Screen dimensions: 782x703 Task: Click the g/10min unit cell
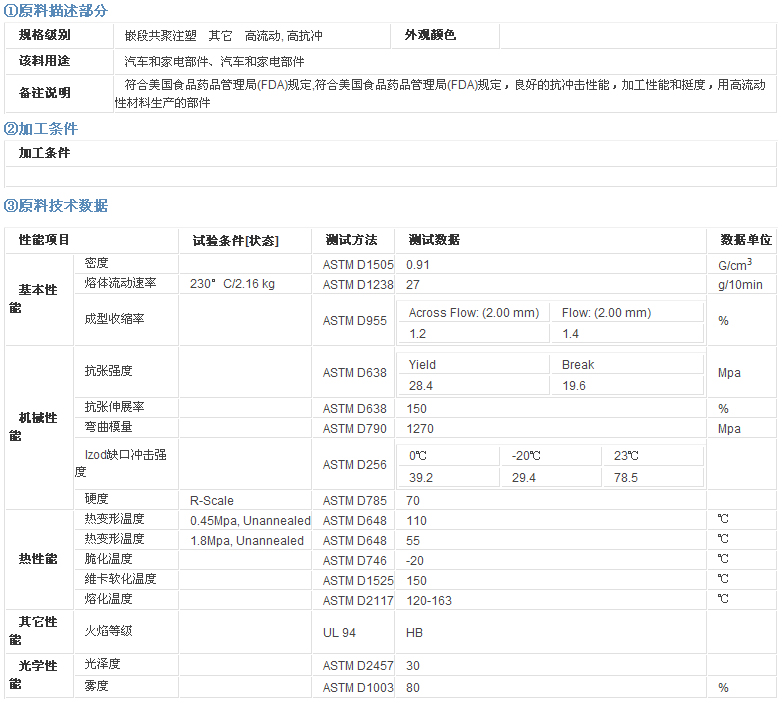point(742,284)
